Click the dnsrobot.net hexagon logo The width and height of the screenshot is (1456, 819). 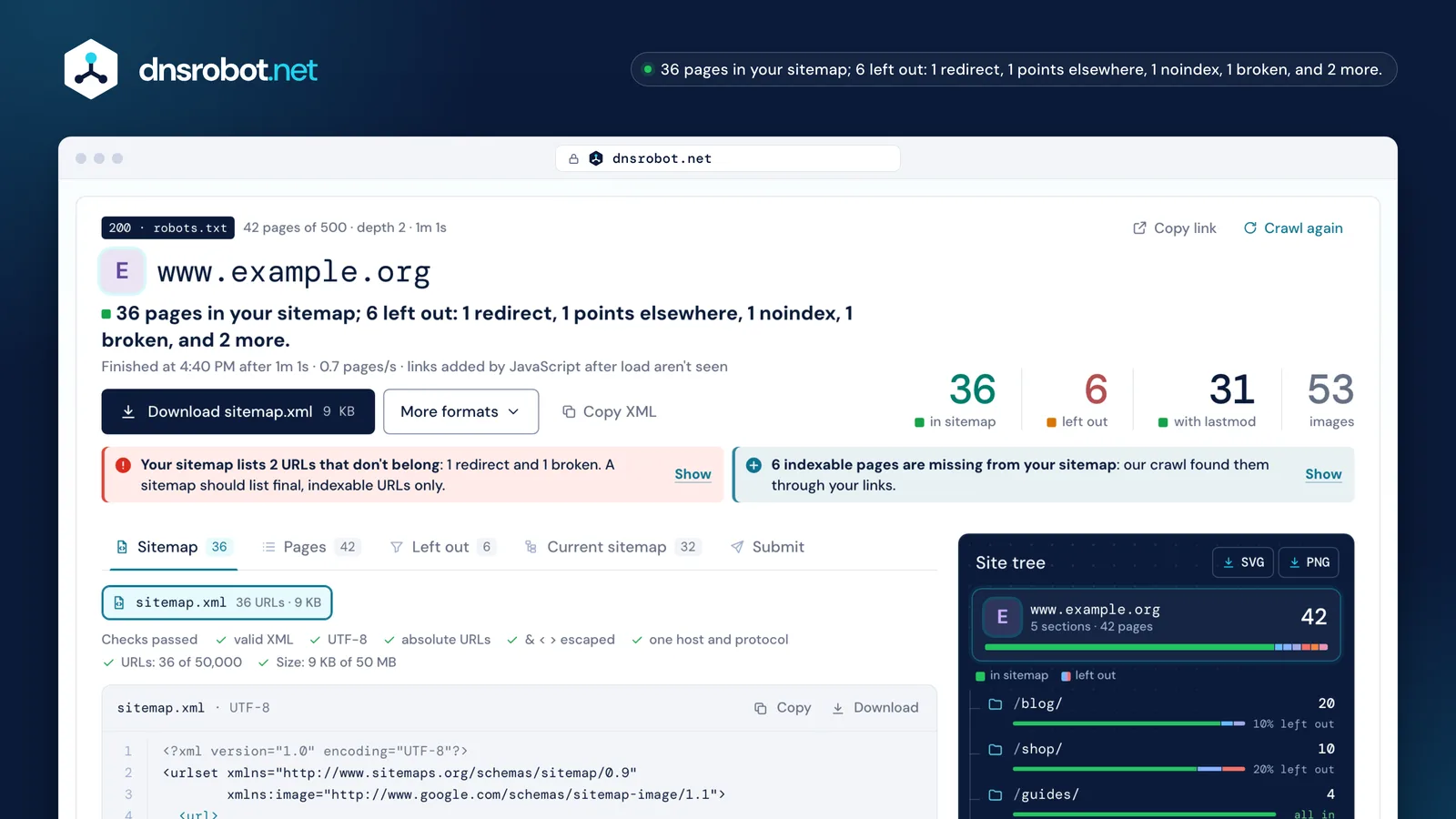(x=91, y=69)
